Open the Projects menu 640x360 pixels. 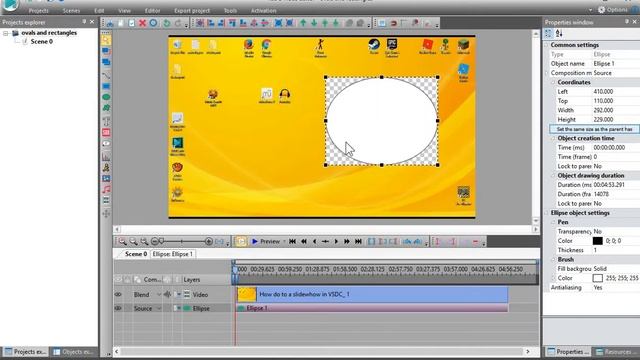tap(38, 11)
